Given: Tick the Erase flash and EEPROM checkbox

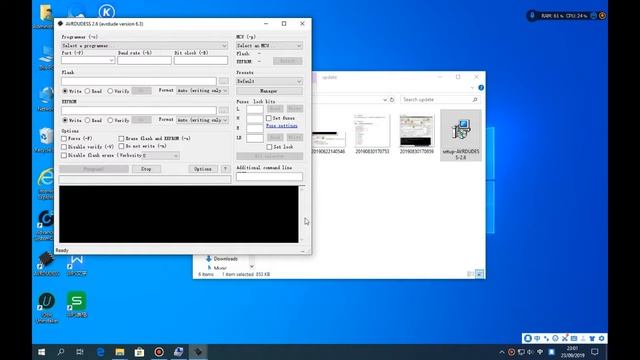Looking at the screenshot, I should (x=121, y=139).
